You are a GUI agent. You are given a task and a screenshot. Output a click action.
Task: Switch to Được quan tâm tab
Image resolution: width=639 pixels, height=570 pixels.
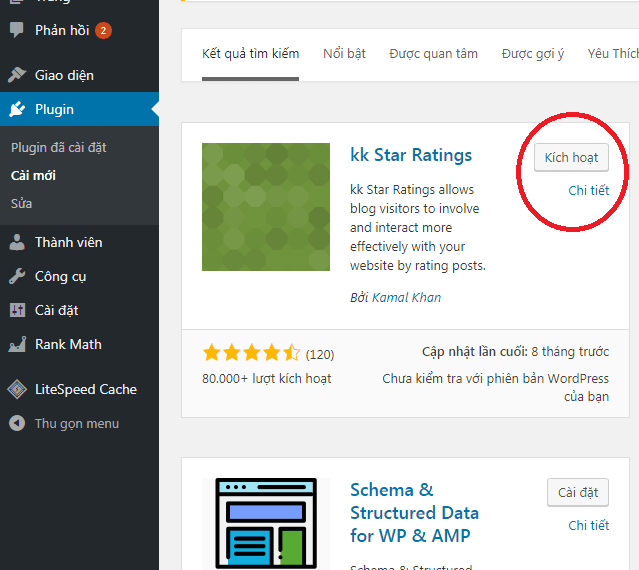434,54
